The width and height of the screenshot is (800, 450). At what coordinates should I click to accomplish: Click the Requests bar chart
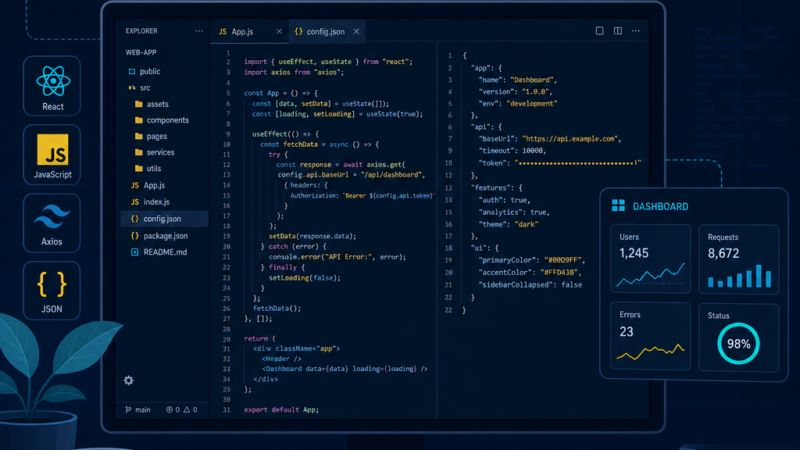tap(739, 276)
